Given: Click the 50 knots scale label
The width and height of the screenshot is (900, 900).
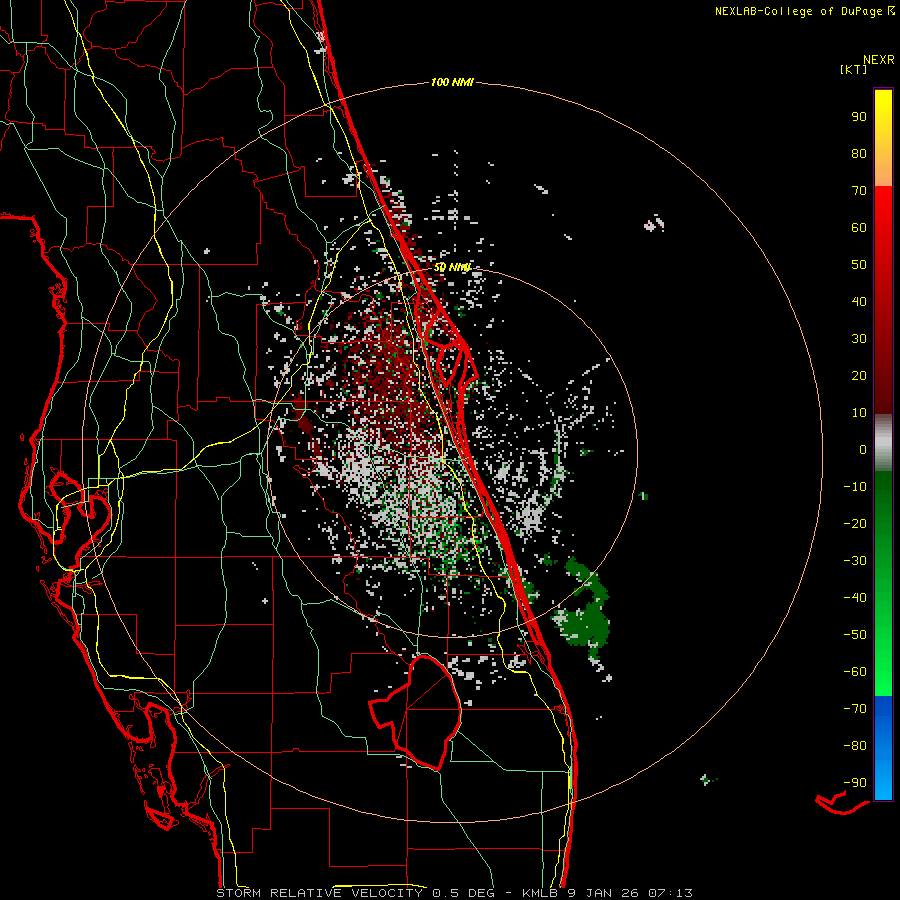Looking at the screenshot, I should coord(859,265).
